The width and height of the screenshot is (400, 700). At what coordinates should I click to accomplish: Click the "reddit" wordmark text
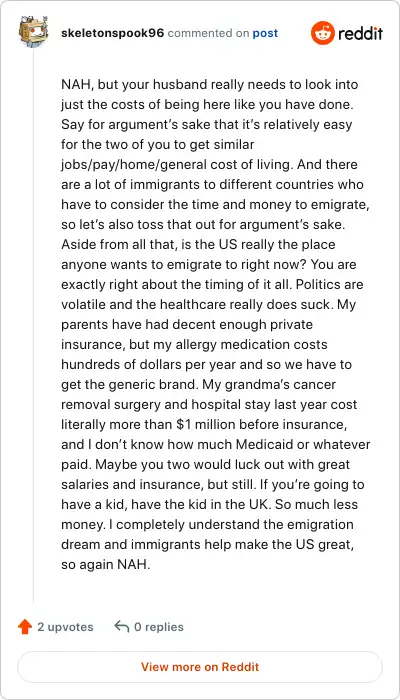coord(361,33)
